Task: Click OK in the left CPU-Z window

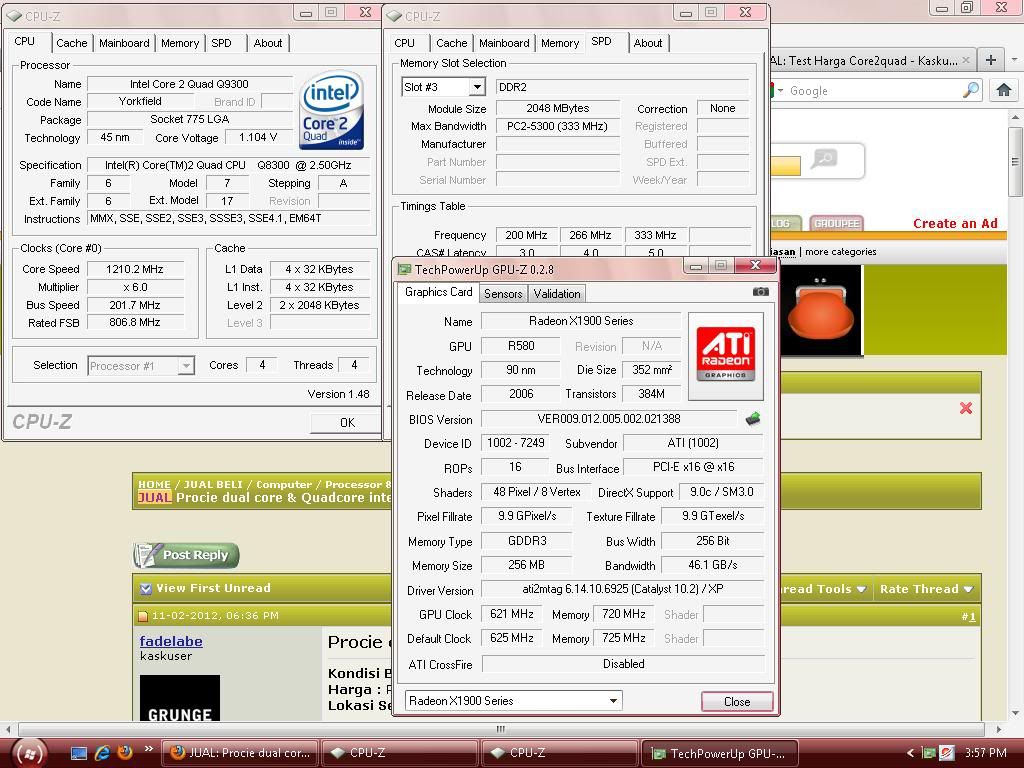Action: (x=347, y=423)
